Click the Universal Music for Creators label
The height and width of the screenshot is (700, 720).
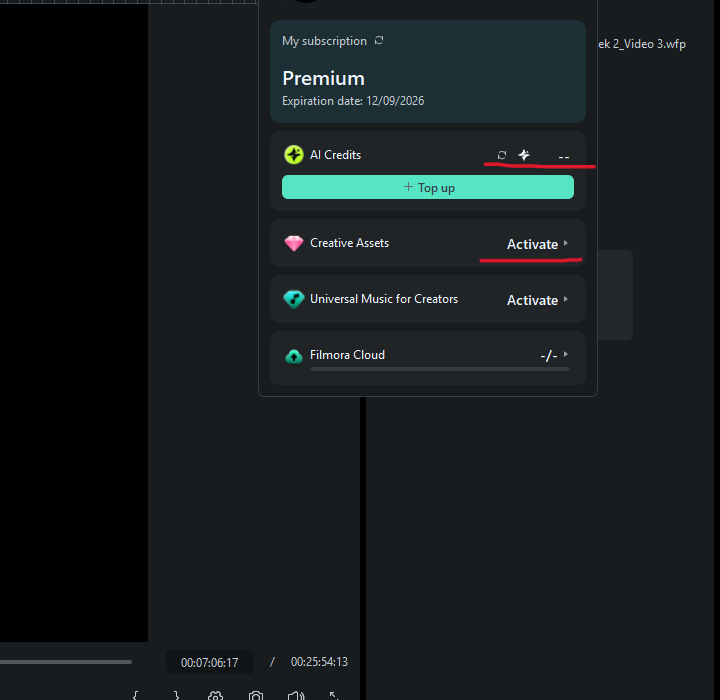384,299
